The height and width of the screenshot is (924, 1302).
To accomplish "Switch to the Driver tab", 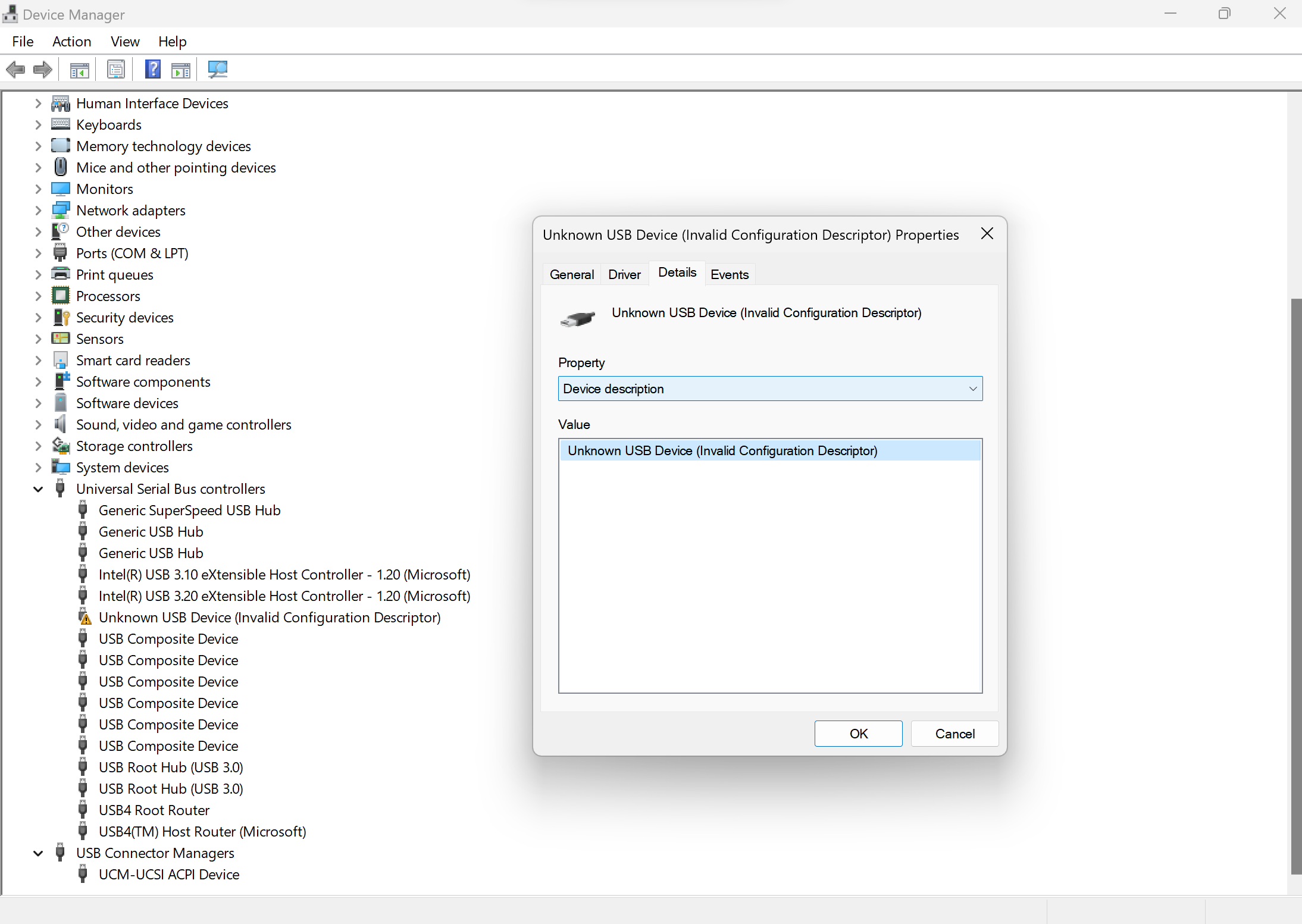I will pos(624,274).
